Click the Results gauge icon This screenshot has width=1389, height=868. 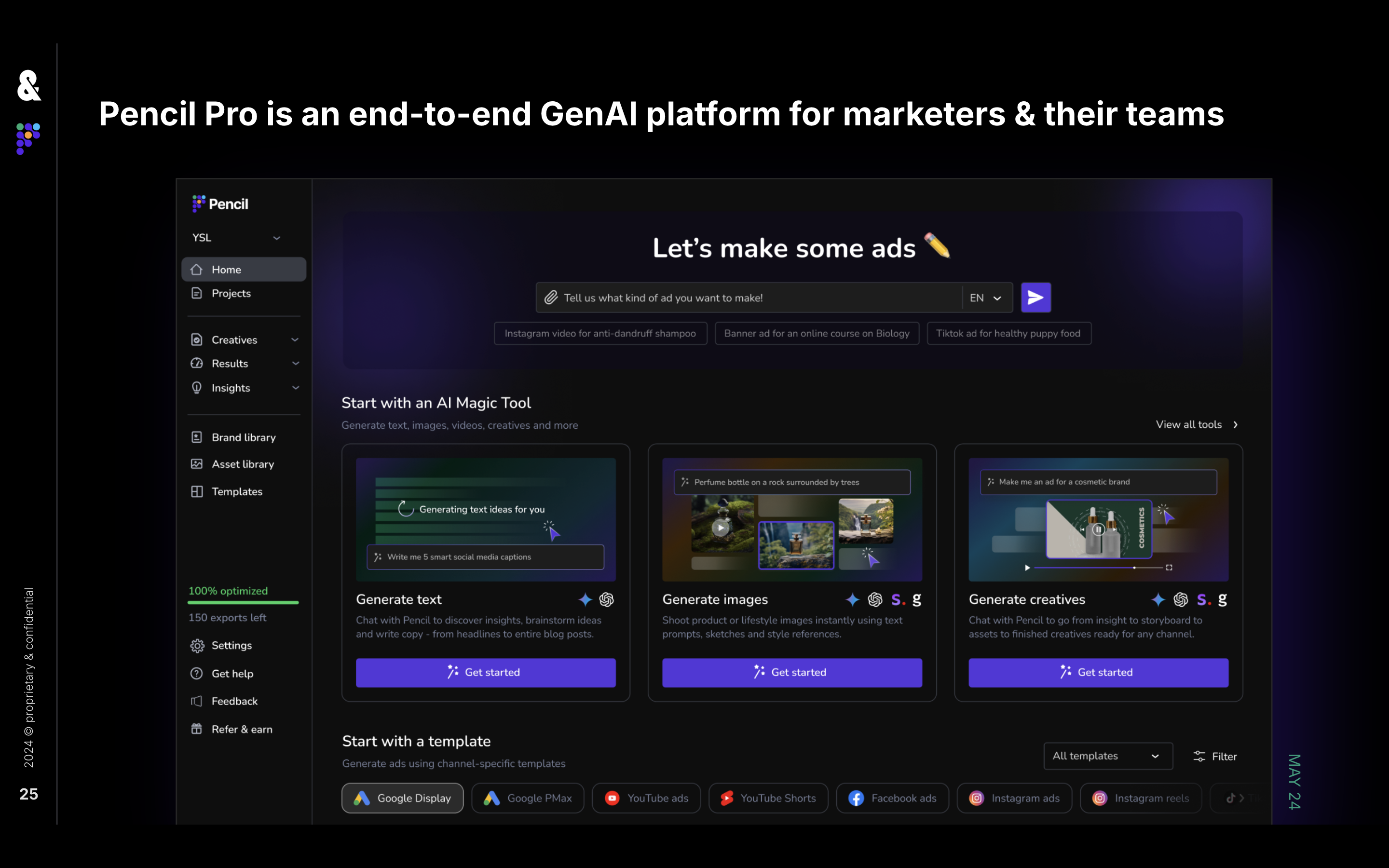197,364
